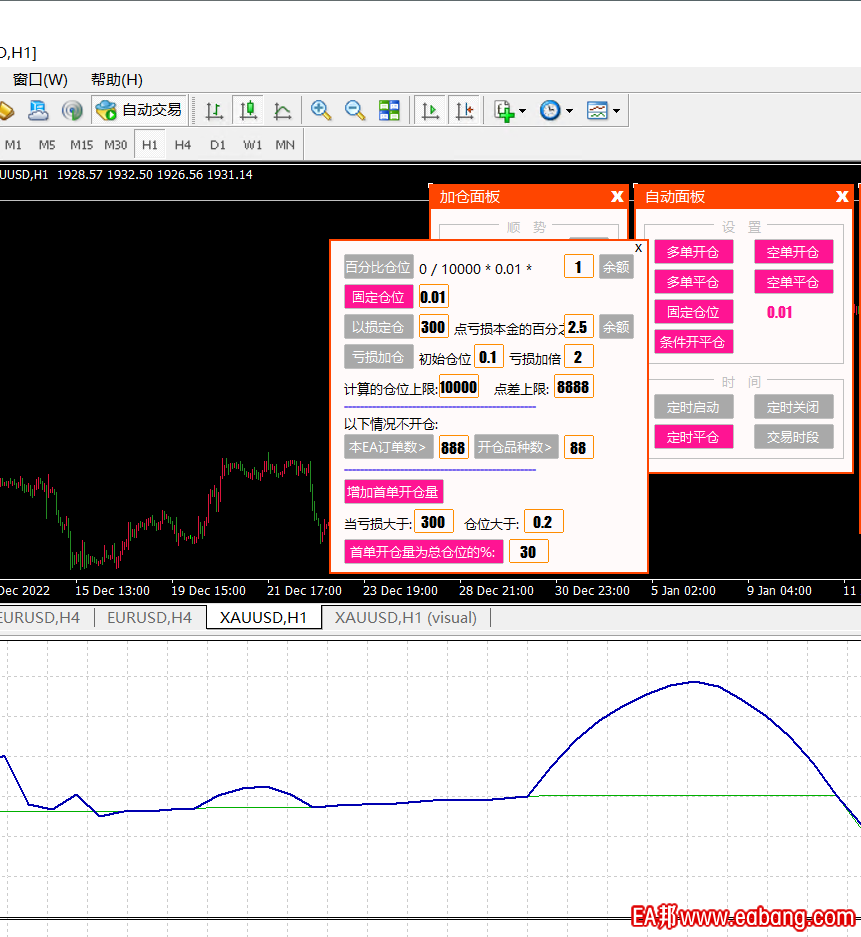Open the 帮助(H) menu
Image resolution: width=861 pixels, height=937 pixels.
click(117, 80)
